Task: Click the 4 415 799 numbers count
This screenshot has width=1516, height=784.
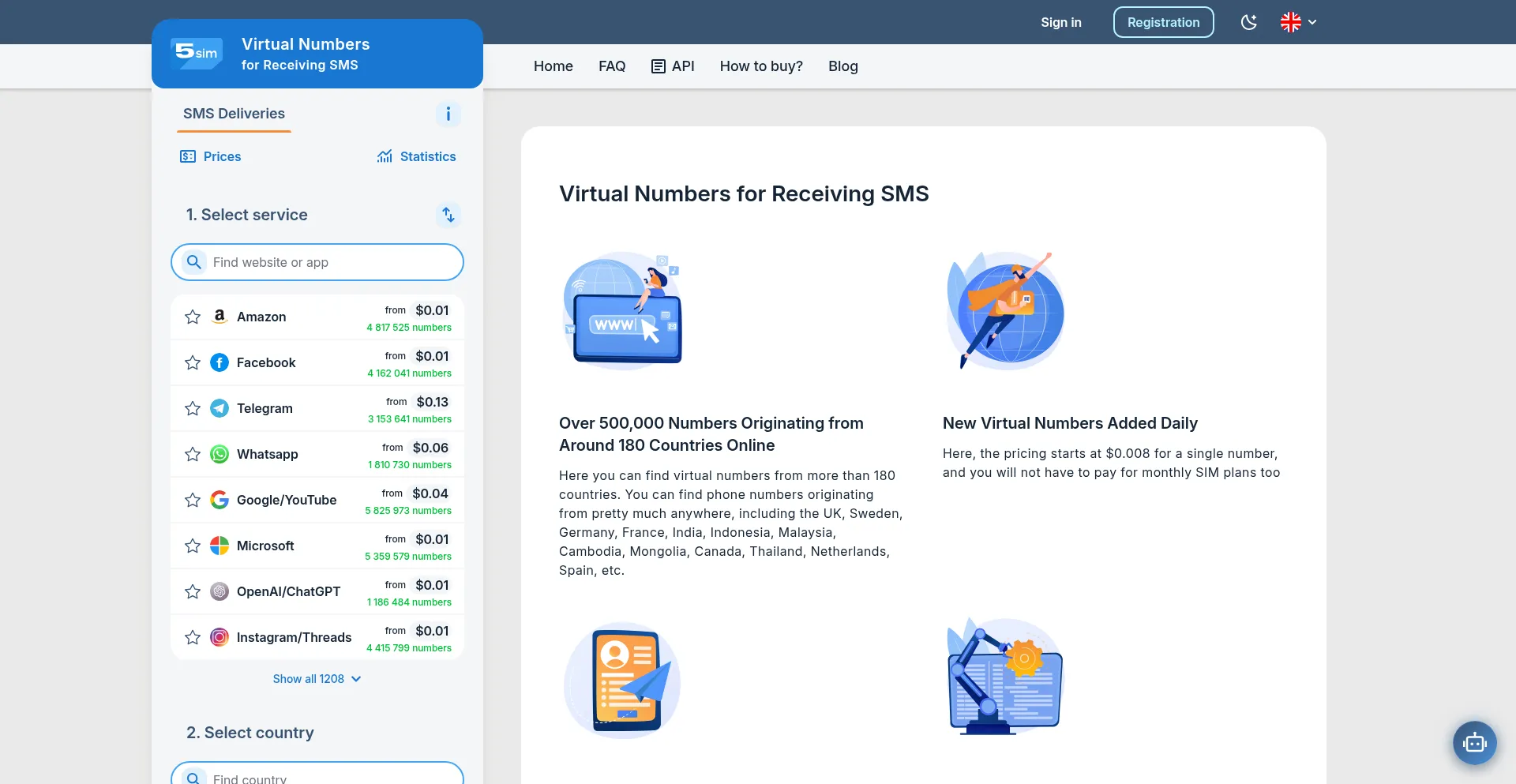Action: (x=409, y=648)
